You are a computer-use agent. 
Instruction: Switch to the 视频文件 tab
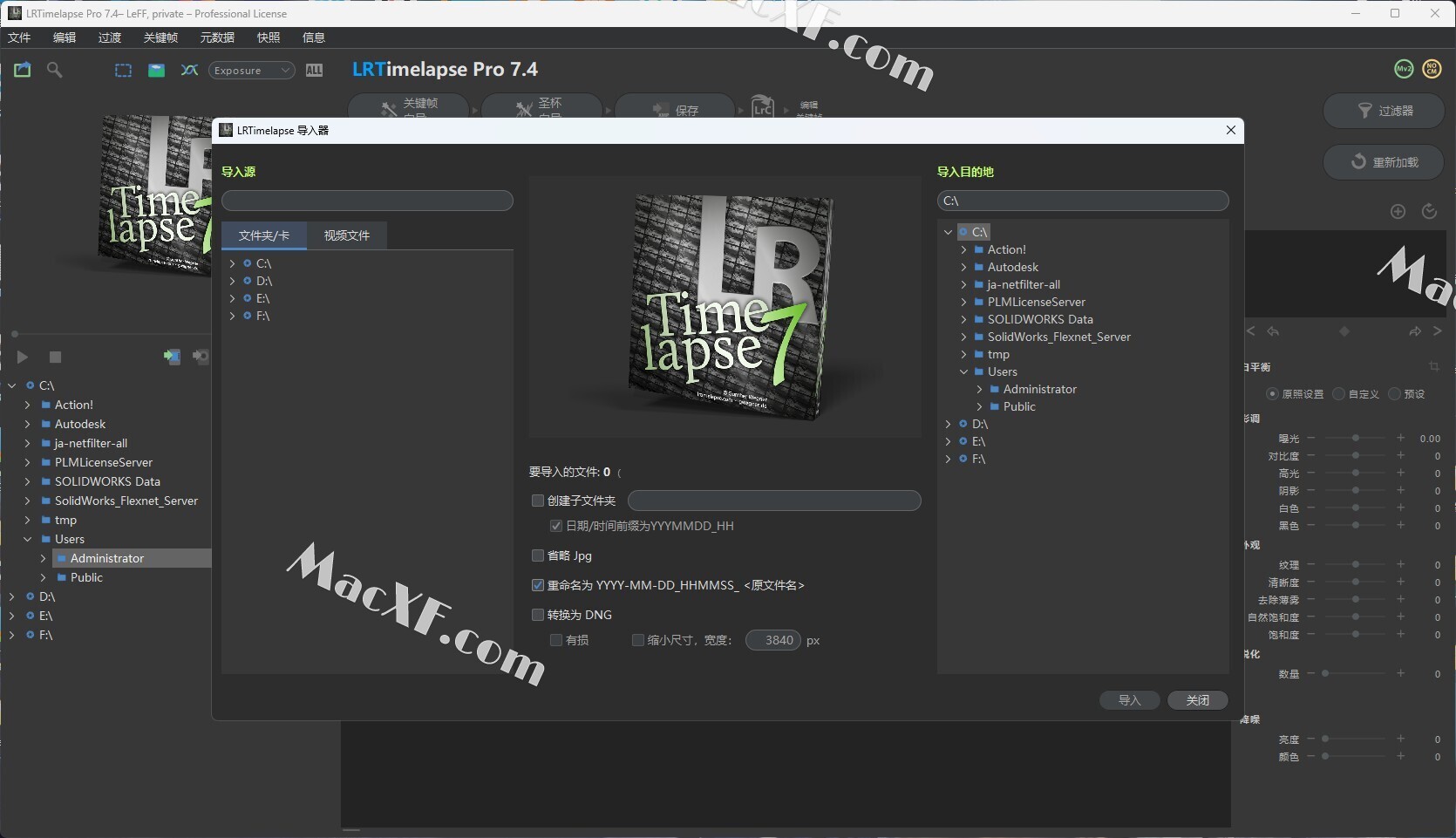tap(346, 235)
